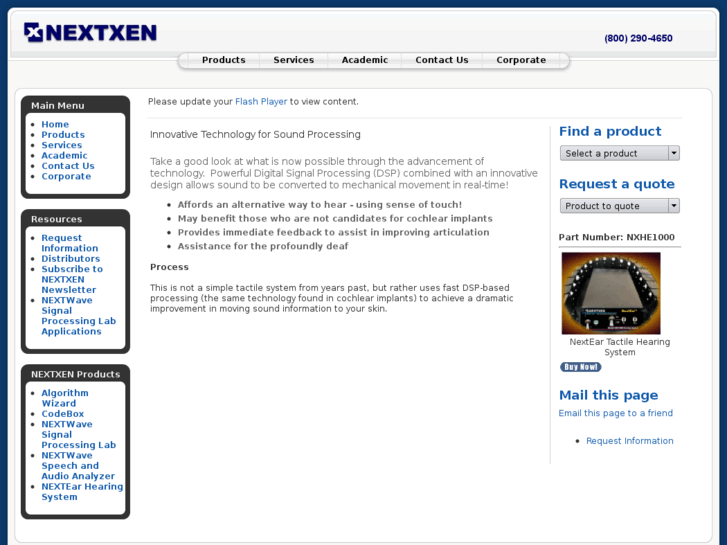Click the Process subheading
Image resolution: width=727 pixels, height=545 pixels.
click(169, 267)
